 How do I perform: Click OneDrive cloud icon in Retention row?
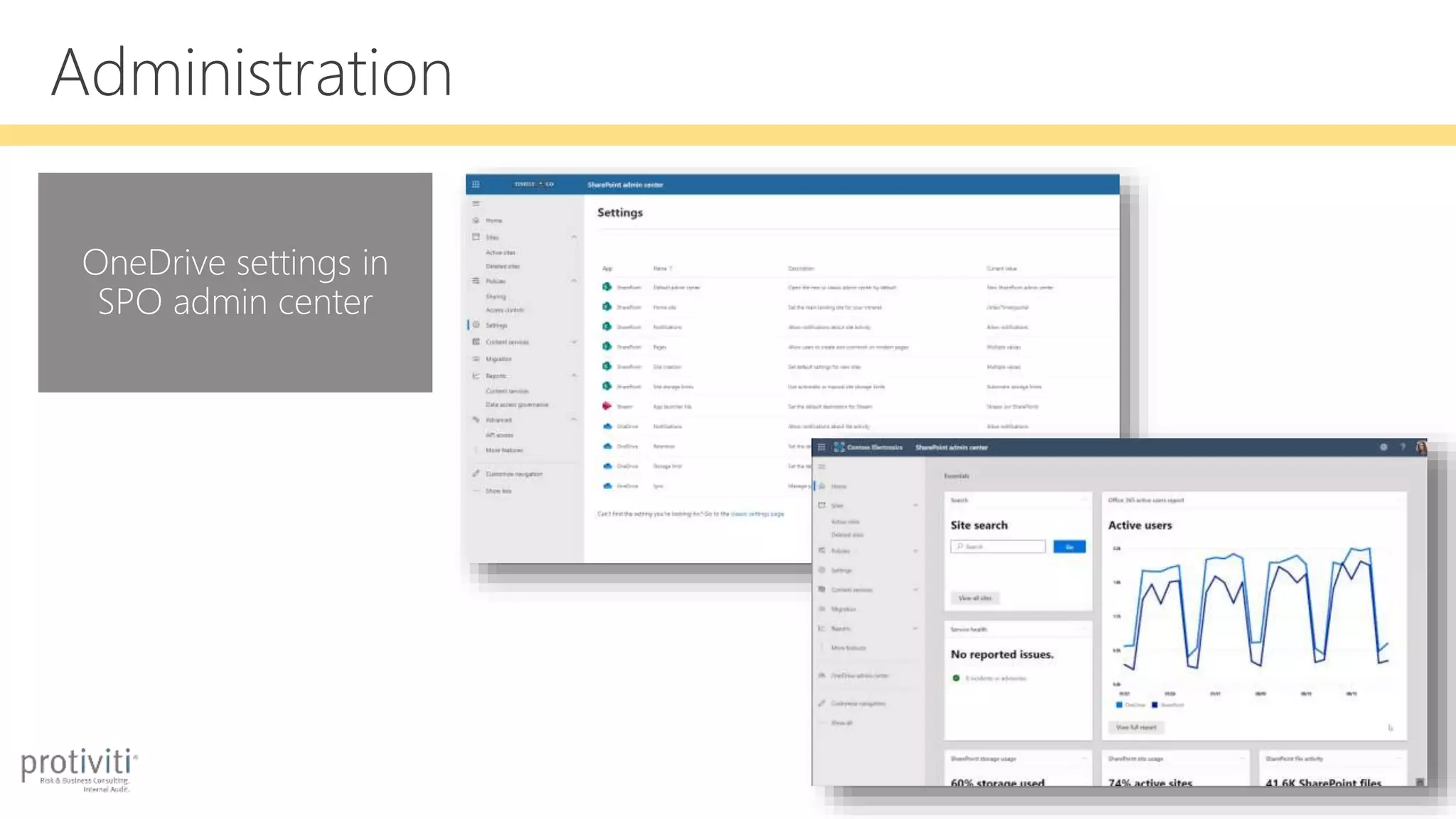pos(607,446)
